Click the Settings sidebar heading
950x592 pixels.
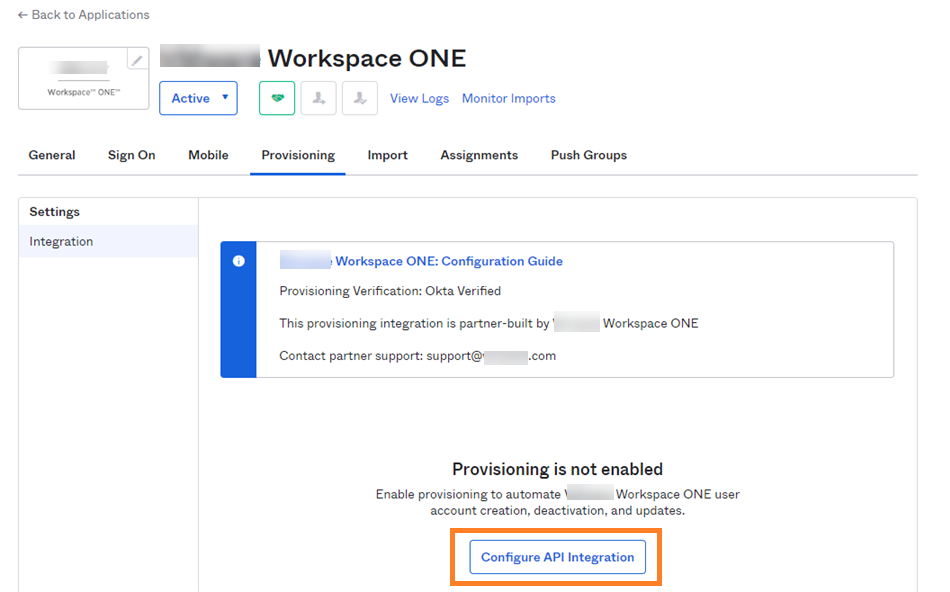point(55,211)
